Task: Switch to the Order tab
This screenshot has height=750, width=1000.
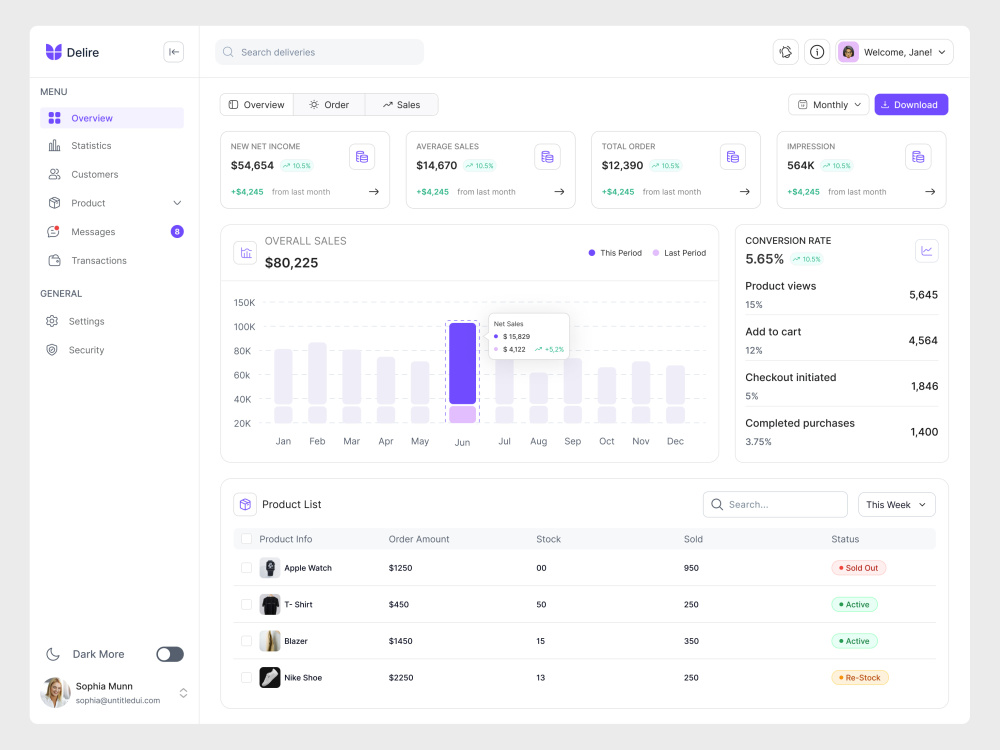Action: point(329,105)
